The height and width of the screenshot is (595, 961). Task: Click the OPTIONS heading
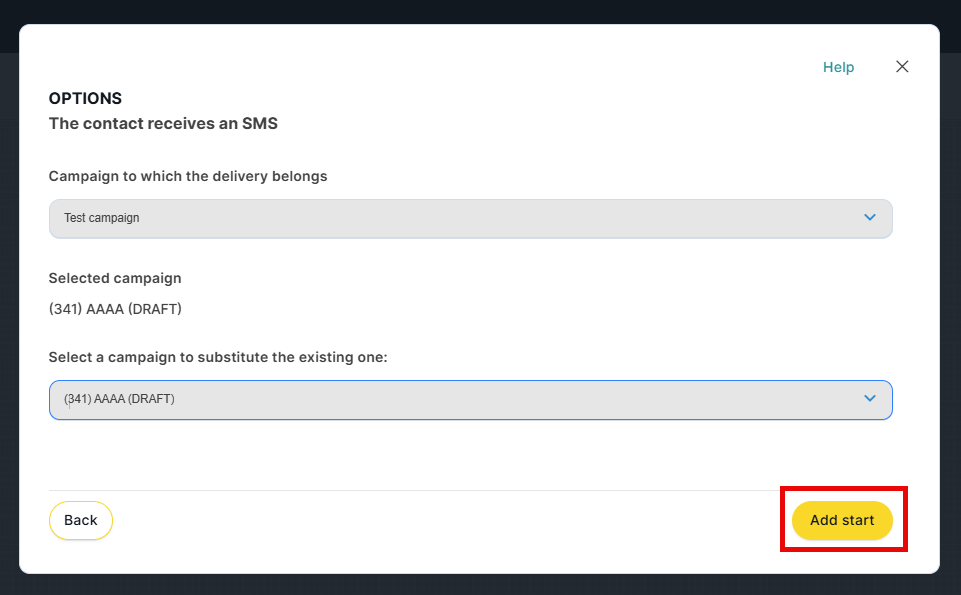(x=85, y=99)
